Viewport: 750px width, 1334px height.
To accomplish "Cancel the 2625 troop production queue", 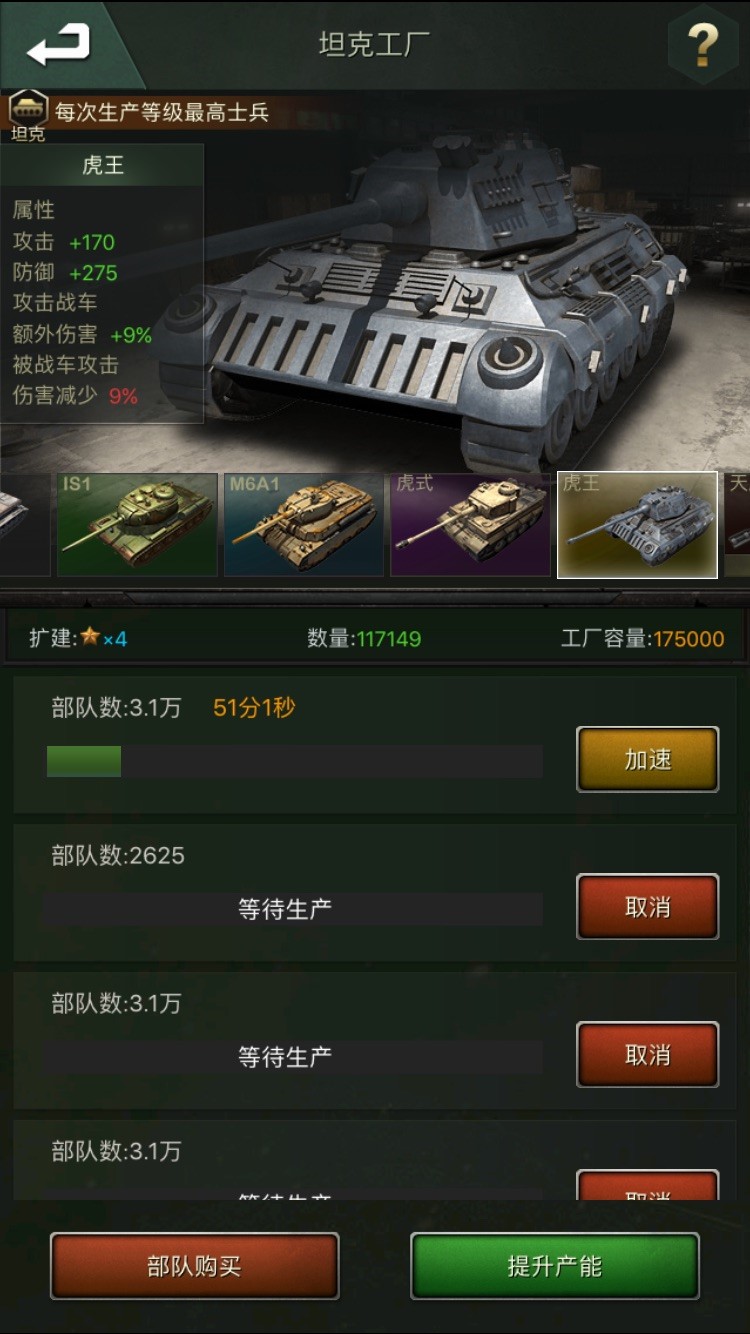I will [647, 907].
